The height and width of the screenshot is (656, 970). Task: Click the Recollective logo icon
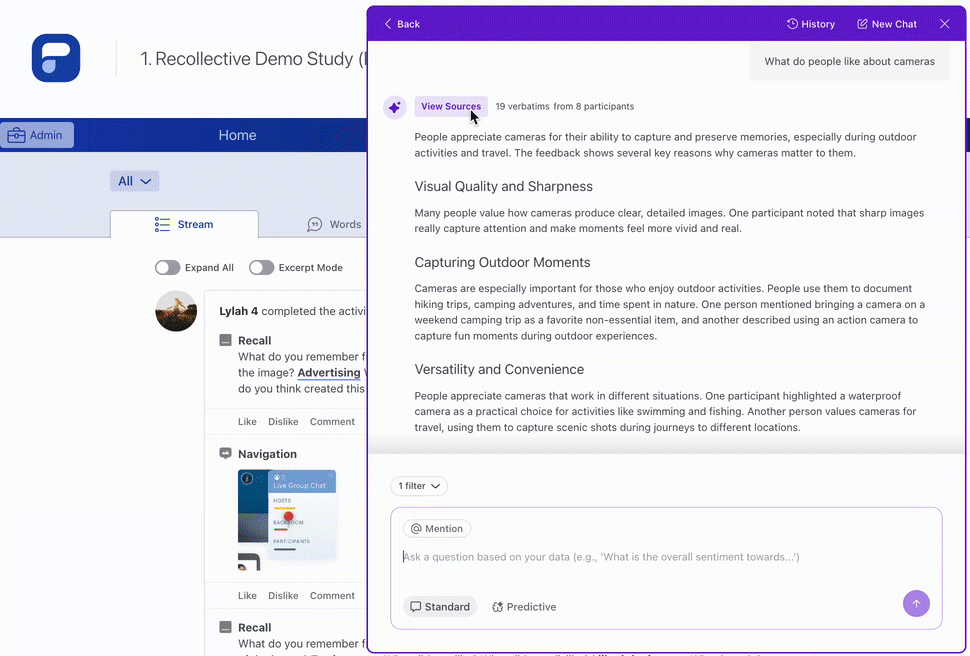tap(56, 58)
